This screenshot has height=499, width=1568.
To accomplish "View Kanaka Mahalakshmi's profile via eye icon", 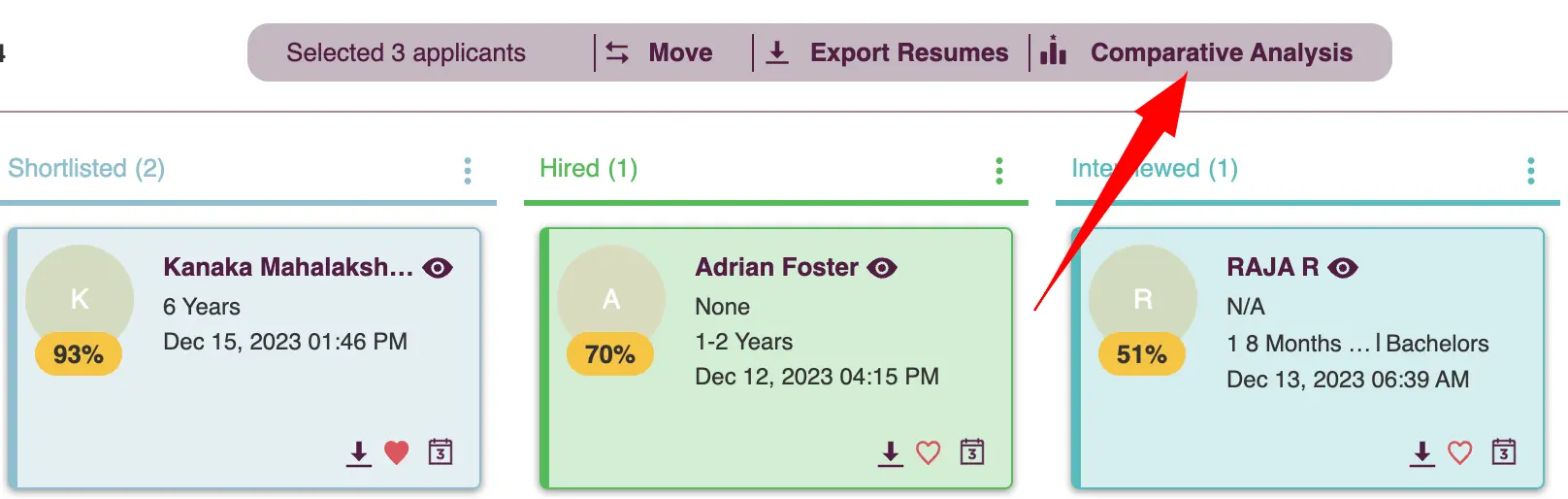I will point(438,268).
